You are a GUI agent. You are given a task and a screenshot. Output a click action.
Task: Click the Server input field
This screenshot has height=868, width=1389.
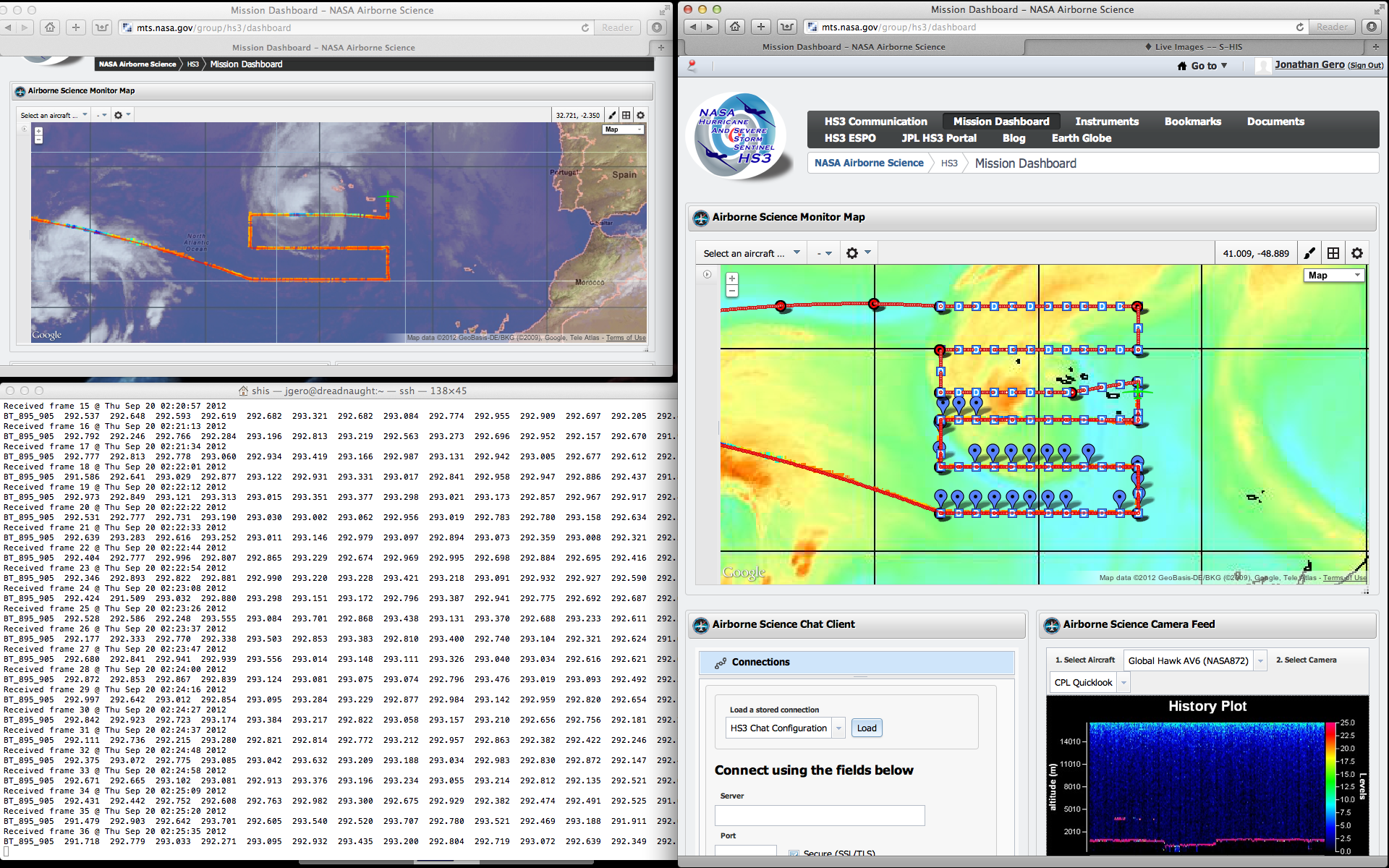pyautogui.click(x=819, y=815)
